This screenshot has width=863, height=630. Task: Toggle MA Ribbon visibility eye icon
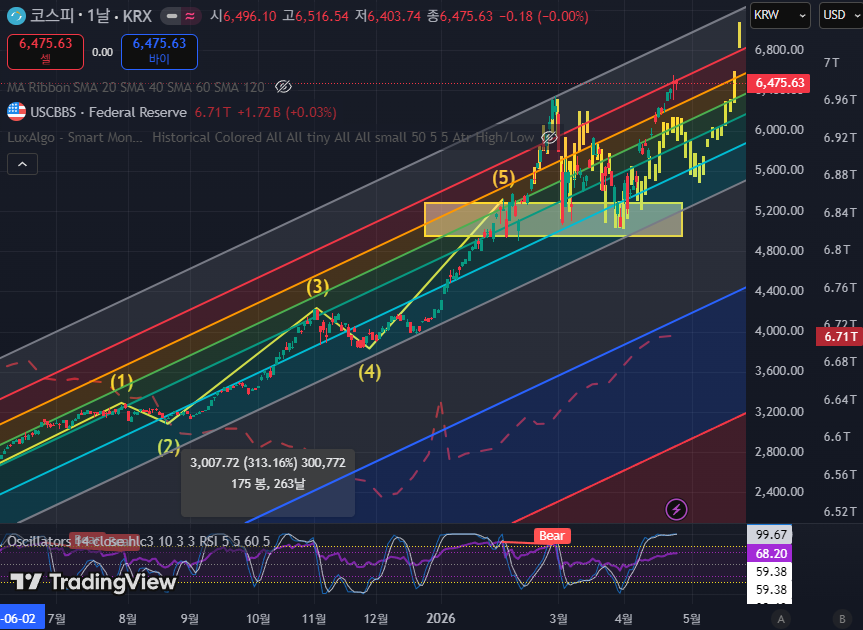pyautogui.click(x=283, y=86)
